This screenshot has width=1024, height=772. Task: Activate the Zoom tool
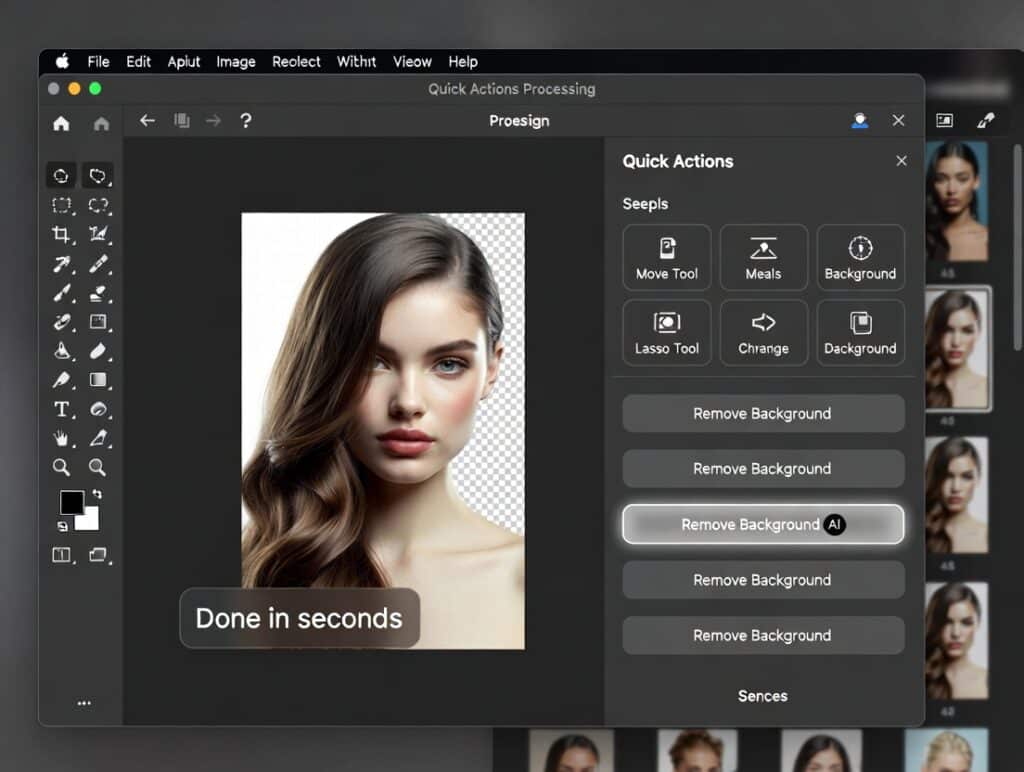pyautogui.click(x=61, y=467)
